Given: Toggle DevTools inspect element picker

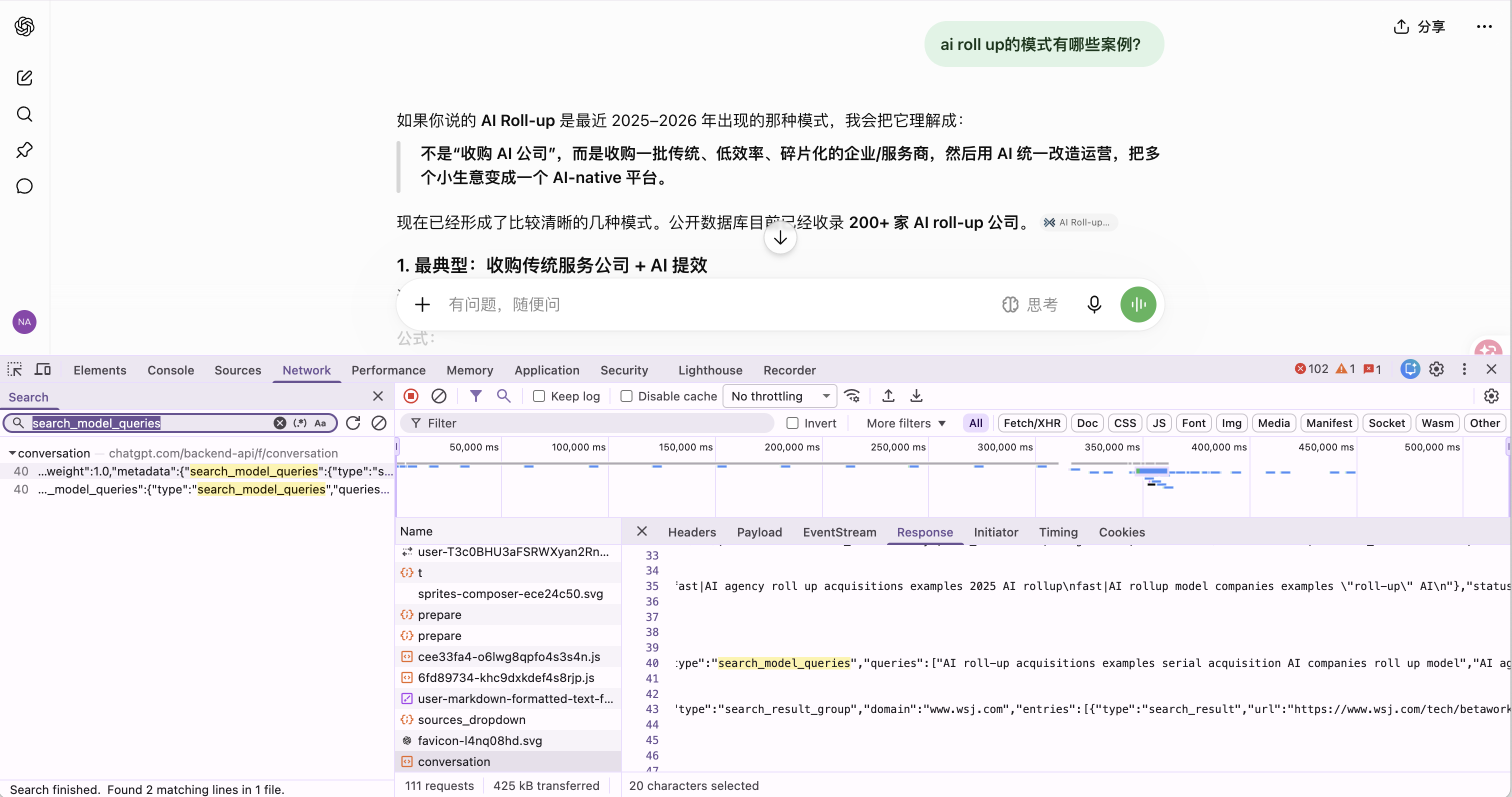Looking at the screenshot, I should click(x=14, y=369).
